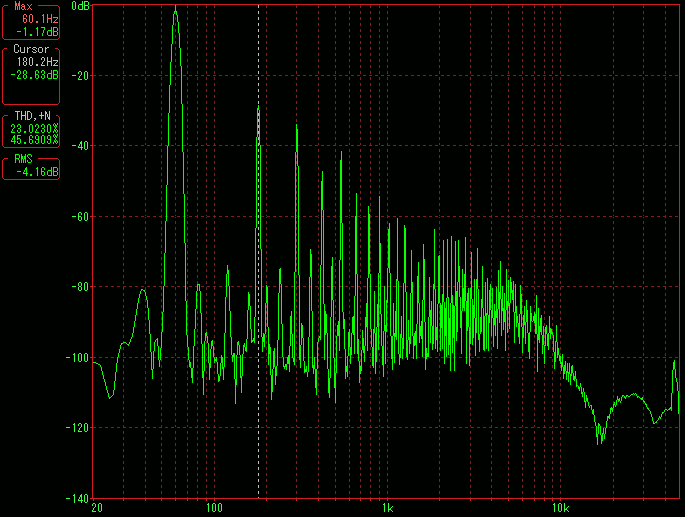Click the -100 dB axis label
The width and height of the screenshot is (685, 517).
pos(77,357)
